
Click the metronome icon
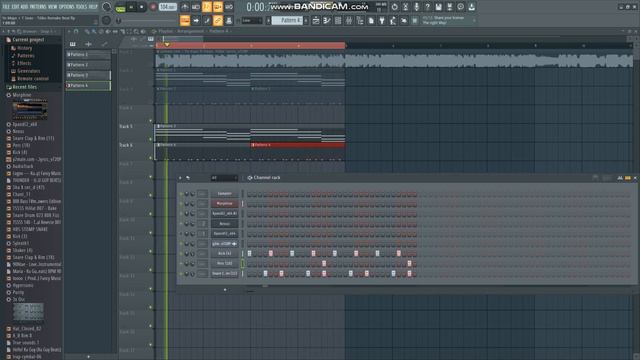click(x=185, y=7)
